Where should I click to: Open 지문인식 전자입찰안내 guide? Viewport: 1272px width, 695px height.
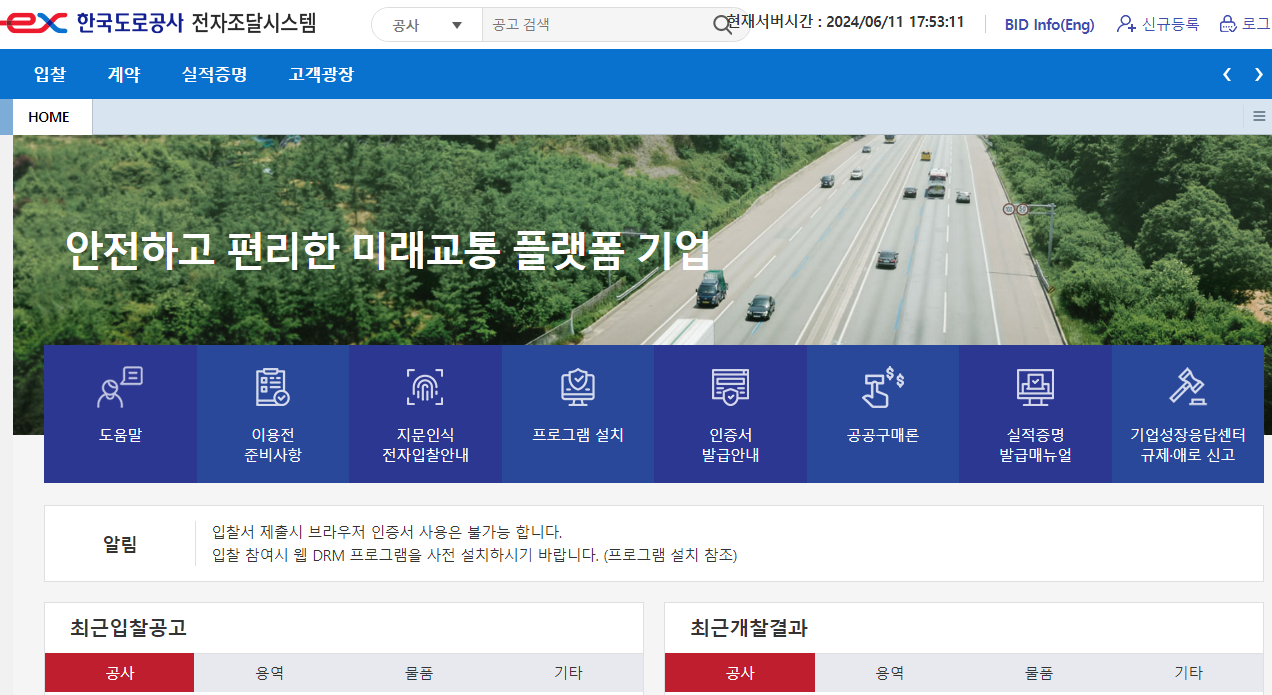pos(424,413)
